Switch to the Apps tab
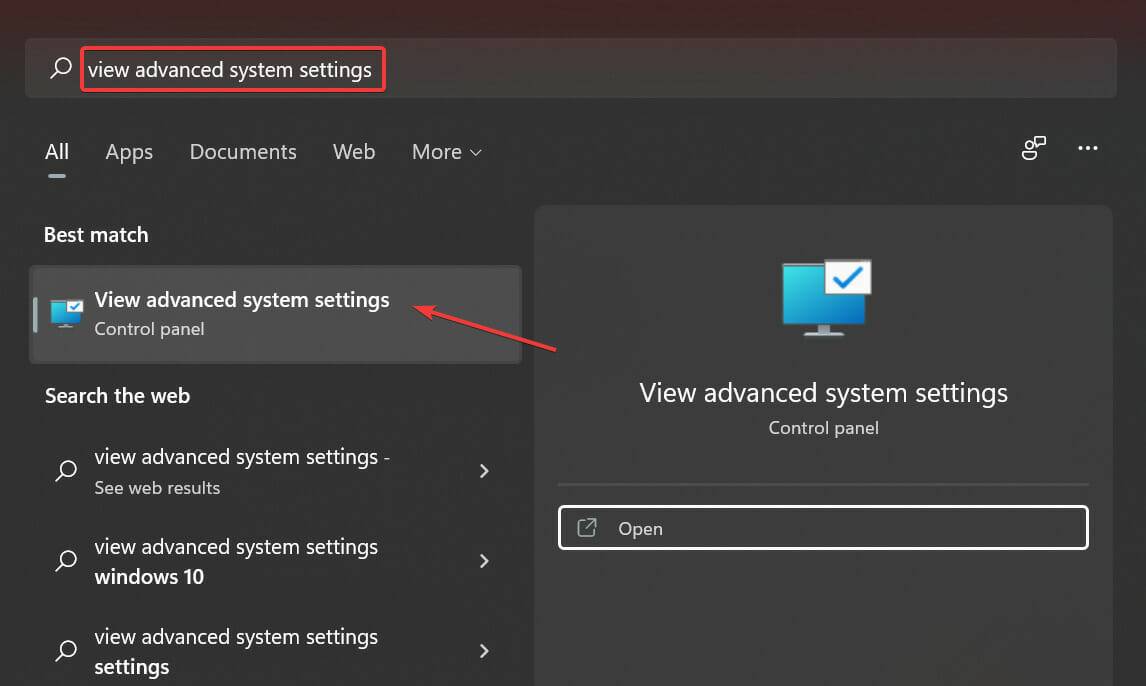Image resolution: width=1146 pixels, height=686 pixels. pyautogui.click(x=128, y=152)
